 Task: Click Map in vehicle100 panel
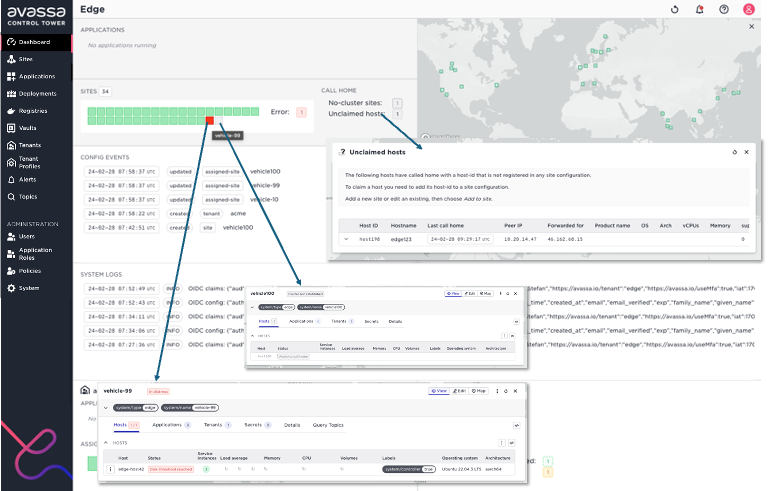(x=485, y=294)
